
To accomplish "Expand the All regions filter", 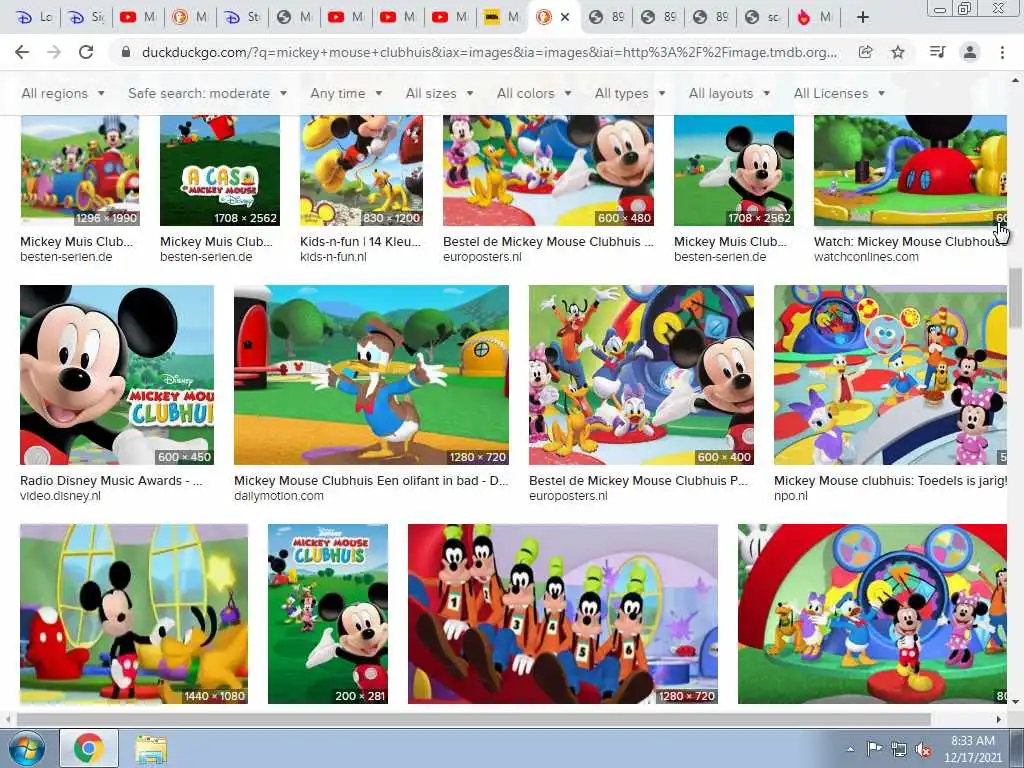I will 63,93.
